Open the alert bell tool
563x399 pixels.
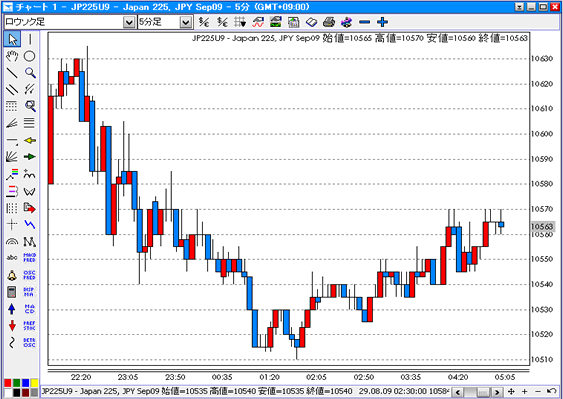point(12,275)
